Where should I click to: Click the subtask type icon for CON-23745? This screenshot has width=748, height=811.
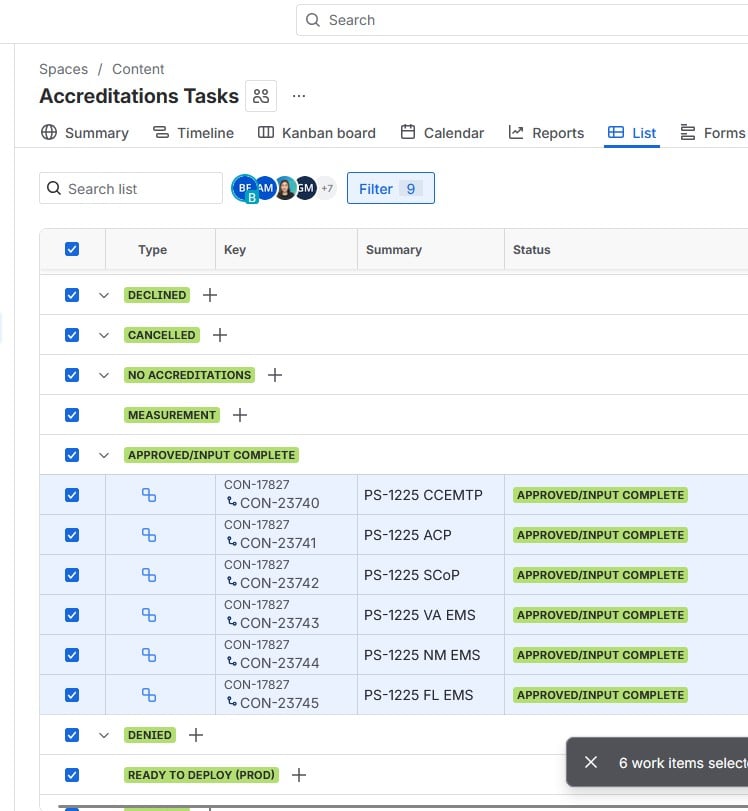[x=149, y=695]
